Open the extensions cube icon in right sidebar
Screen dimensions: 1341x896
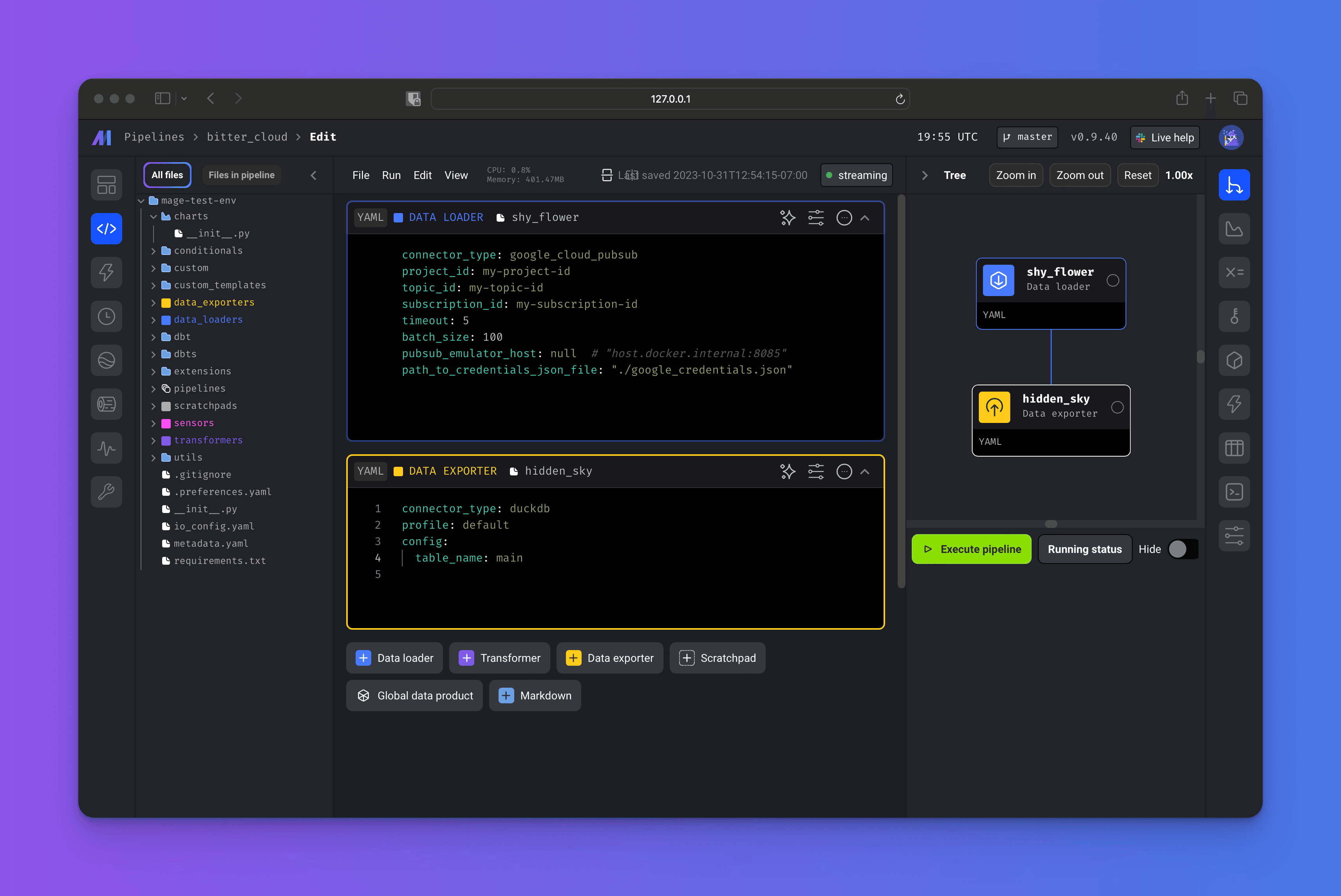tap(1234, 361)
